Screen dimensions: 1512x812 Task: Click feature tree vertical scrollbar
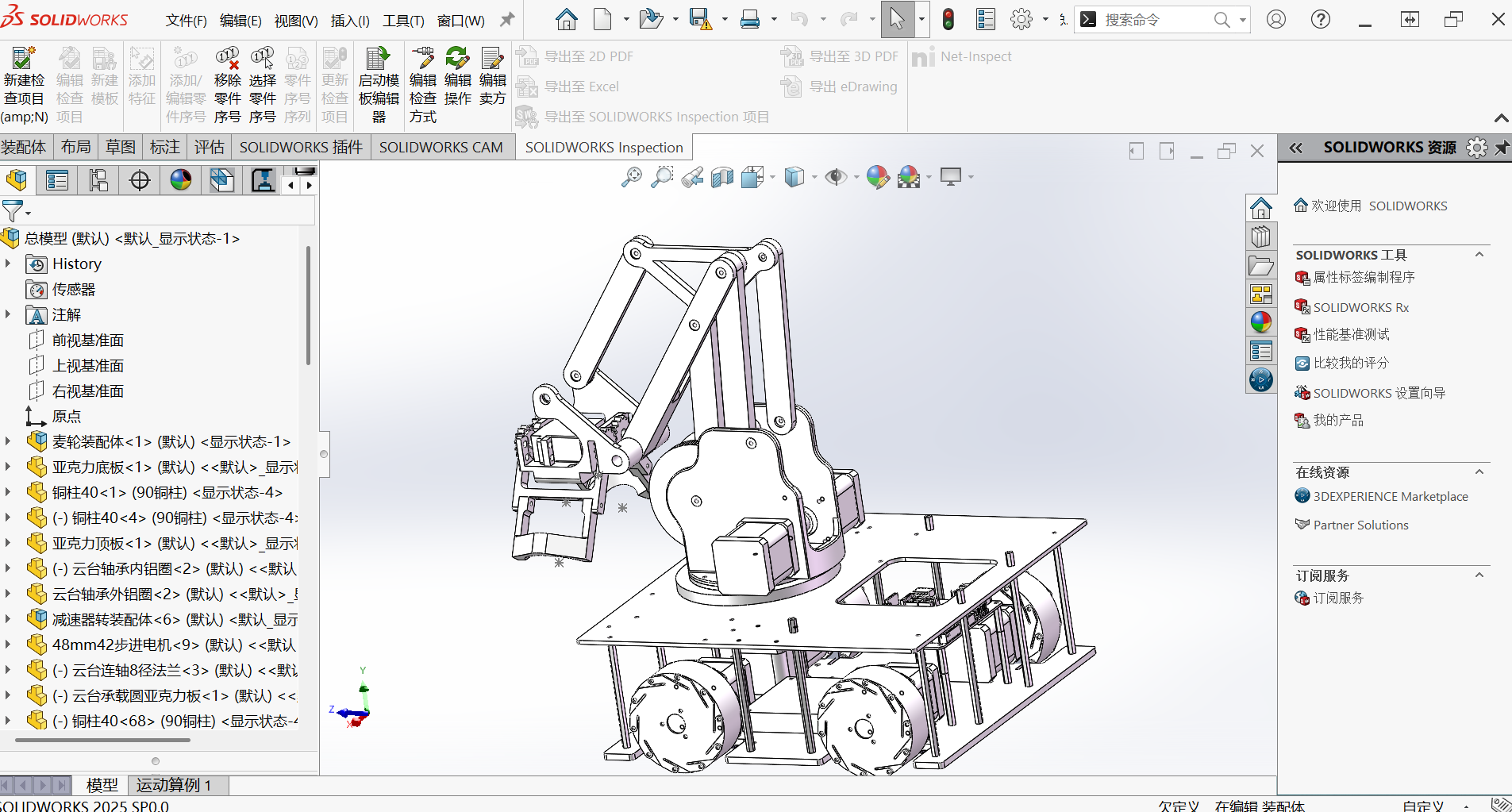point(308,306)
